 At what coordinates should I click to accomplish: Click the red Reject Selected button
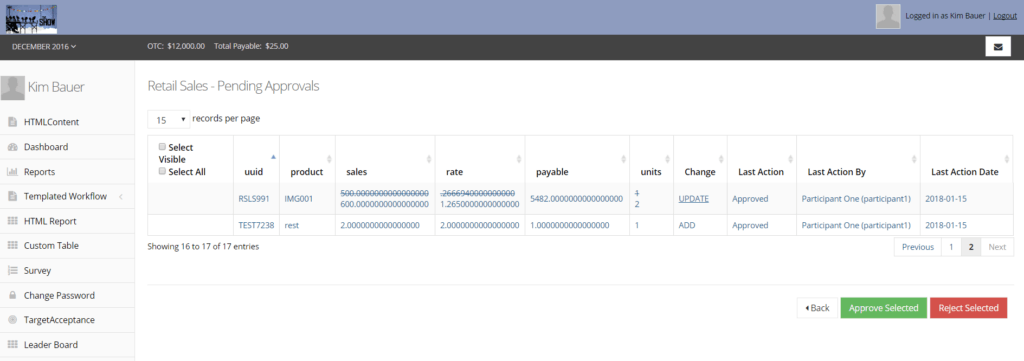point(968,308)
